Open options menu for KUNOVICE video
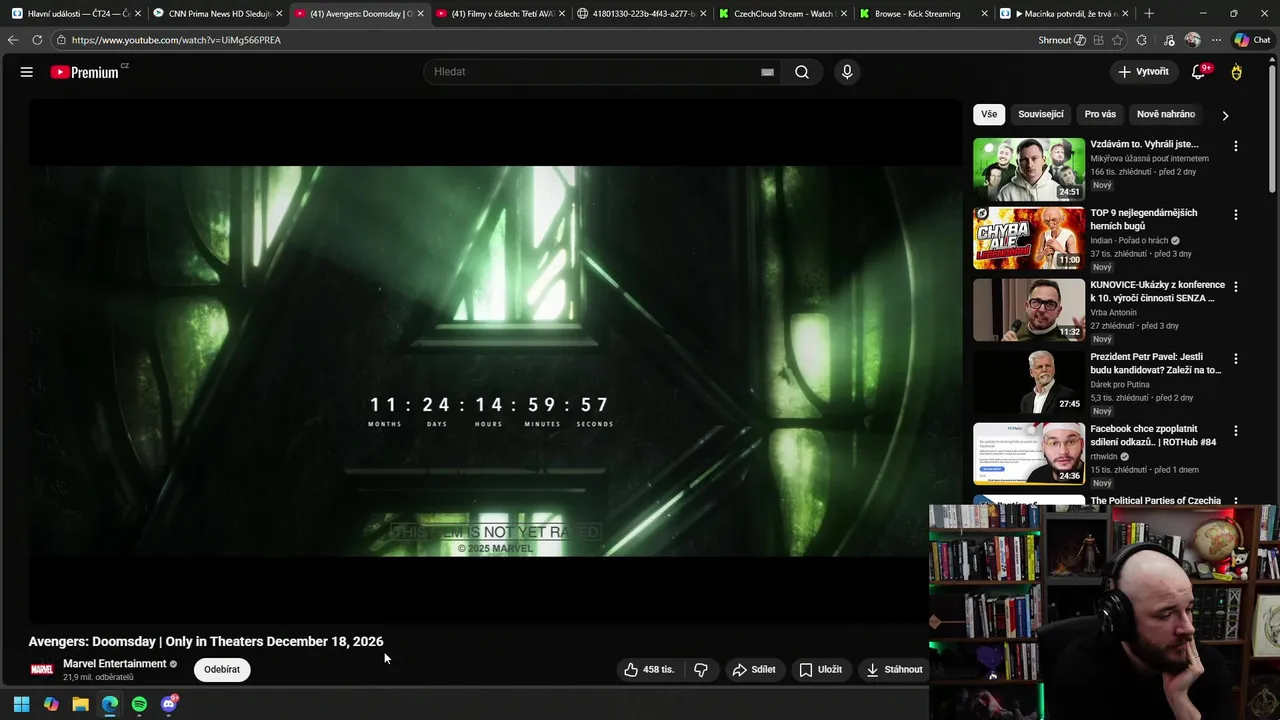This screenshot has height=720, width=1280. pos(1236,287)
